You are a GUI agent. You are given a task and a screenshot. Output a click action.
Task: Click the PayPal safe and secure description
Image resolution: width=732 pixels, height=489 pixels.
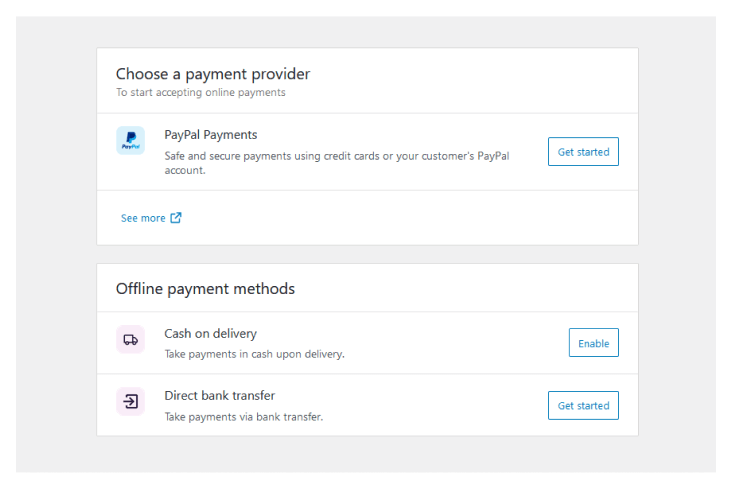[337, 163]
